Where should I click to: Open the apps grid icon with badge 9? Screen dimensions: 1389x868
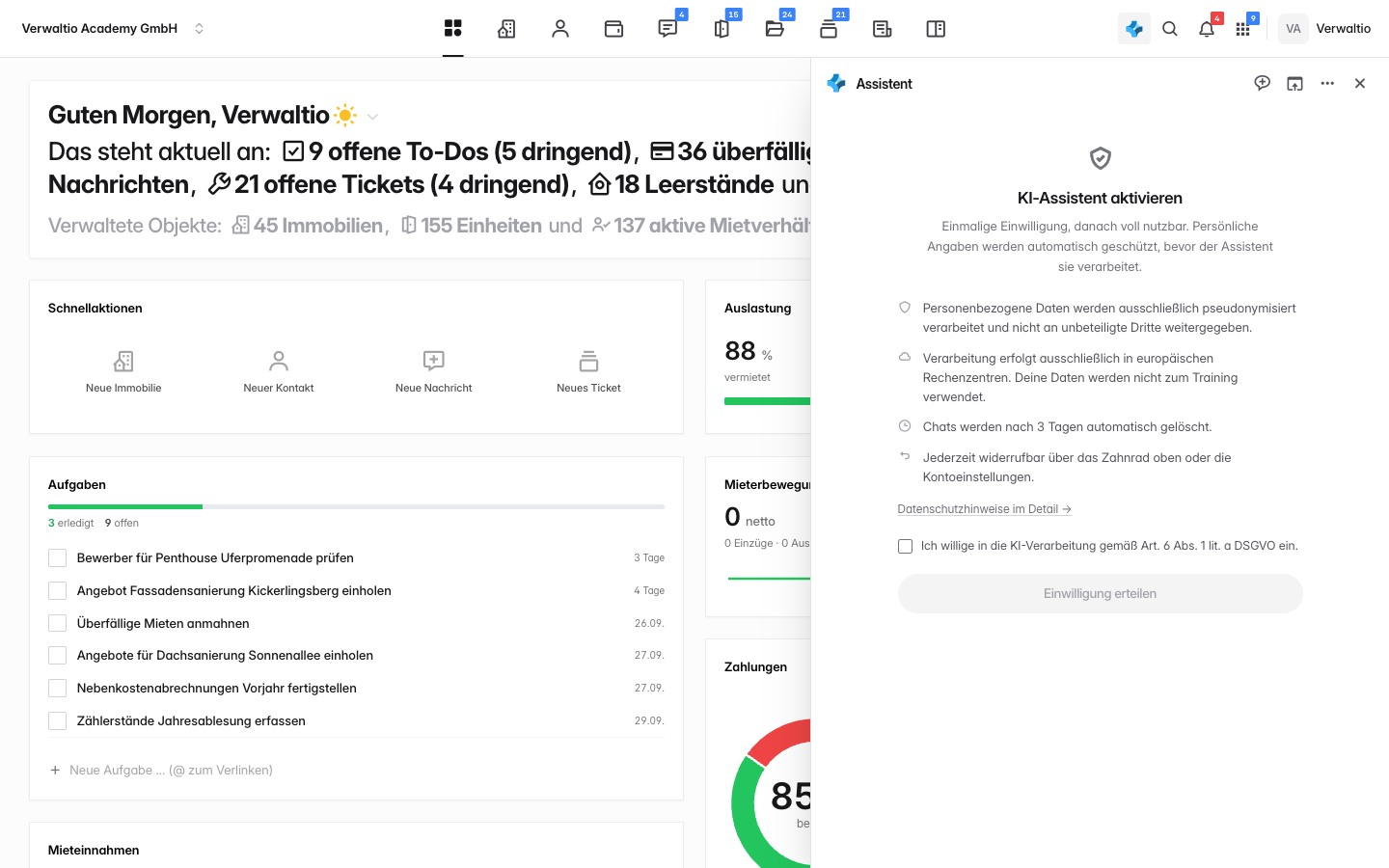(1243, 29)
